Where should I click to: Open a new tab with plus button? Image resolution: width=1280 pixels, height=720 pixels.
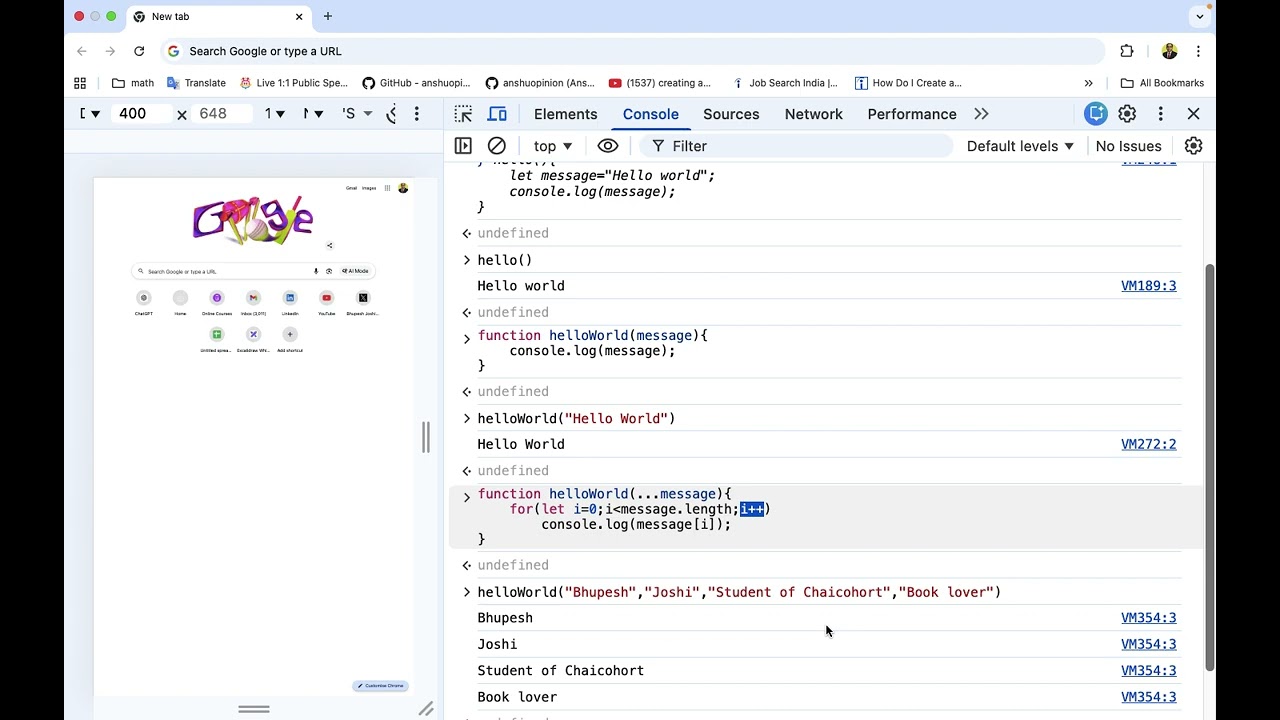pos(328,16)
